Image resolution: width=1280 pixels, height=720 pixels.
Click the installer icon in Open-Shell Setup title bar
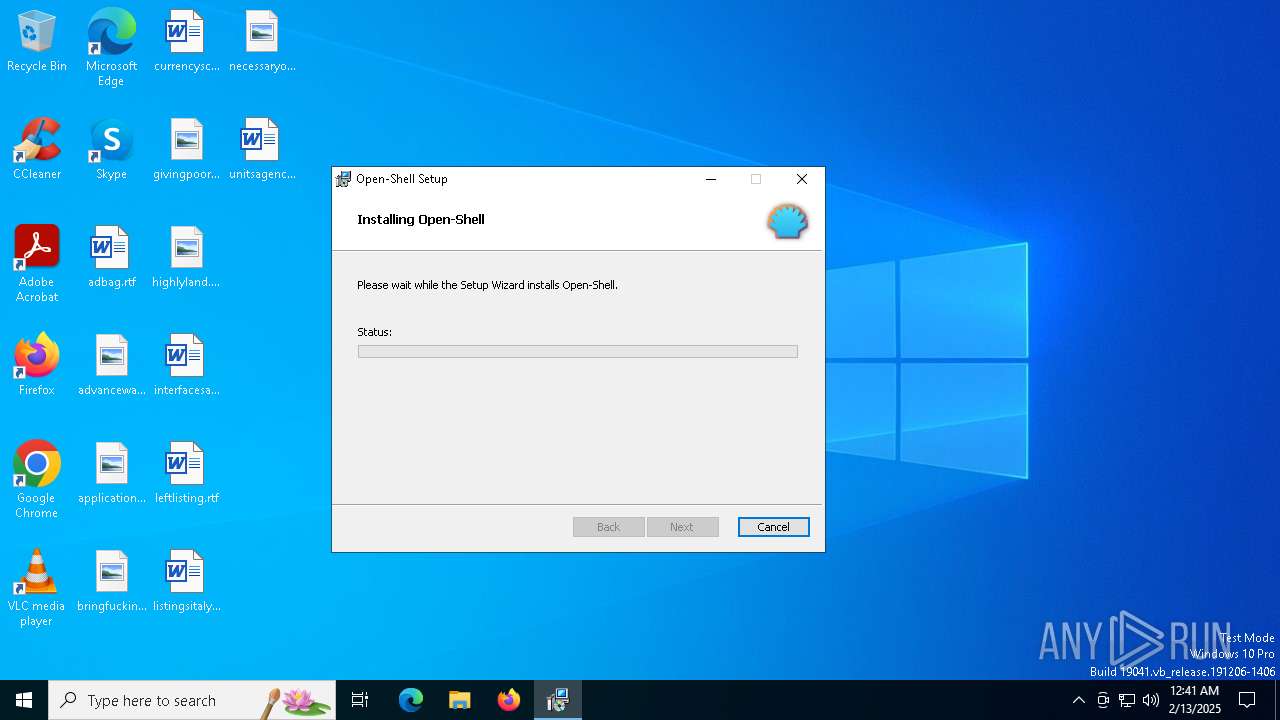click(343, 179)
